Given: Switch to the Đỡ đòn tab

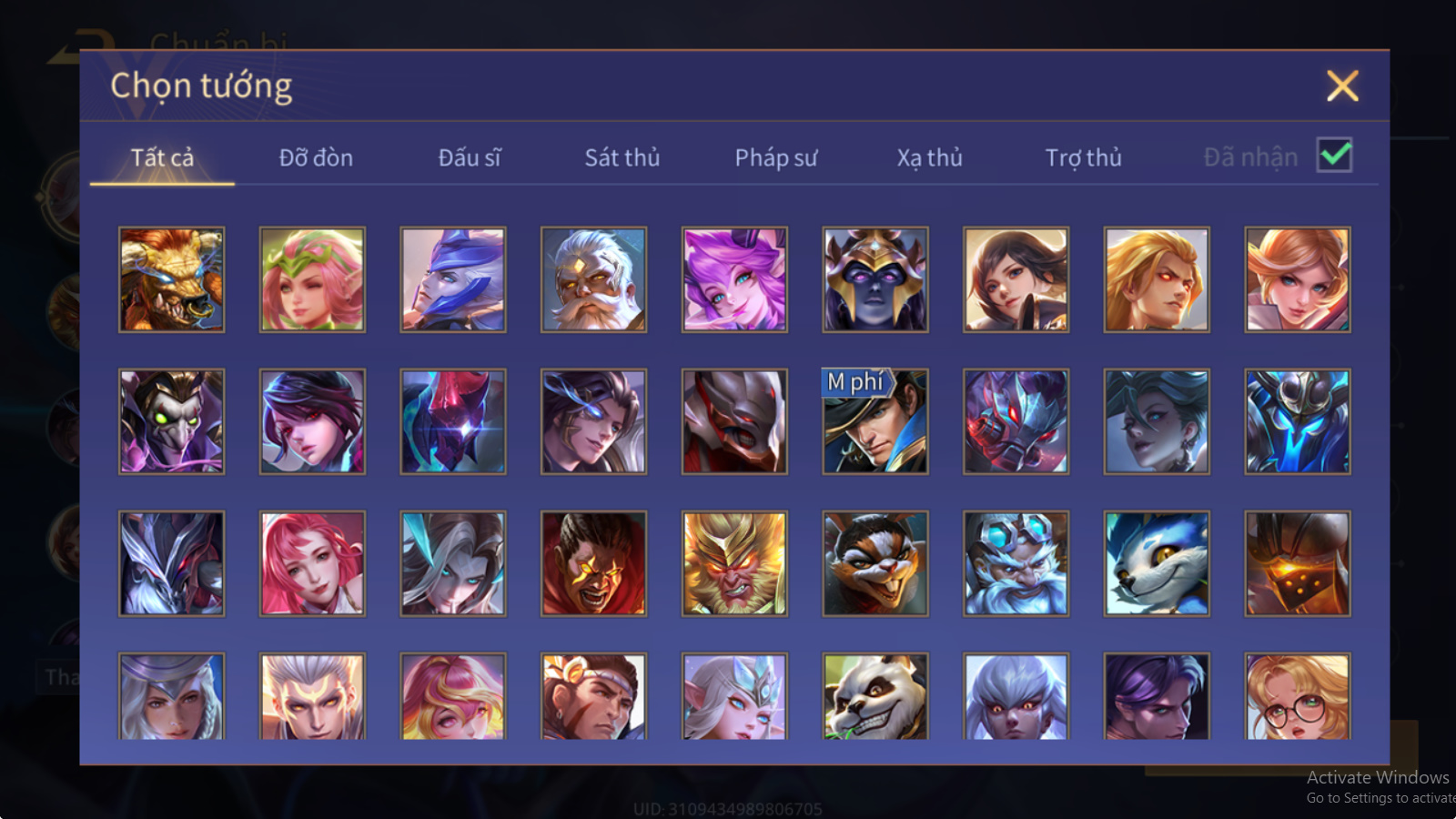Looking at the screenshot, I should coord(316,157).
